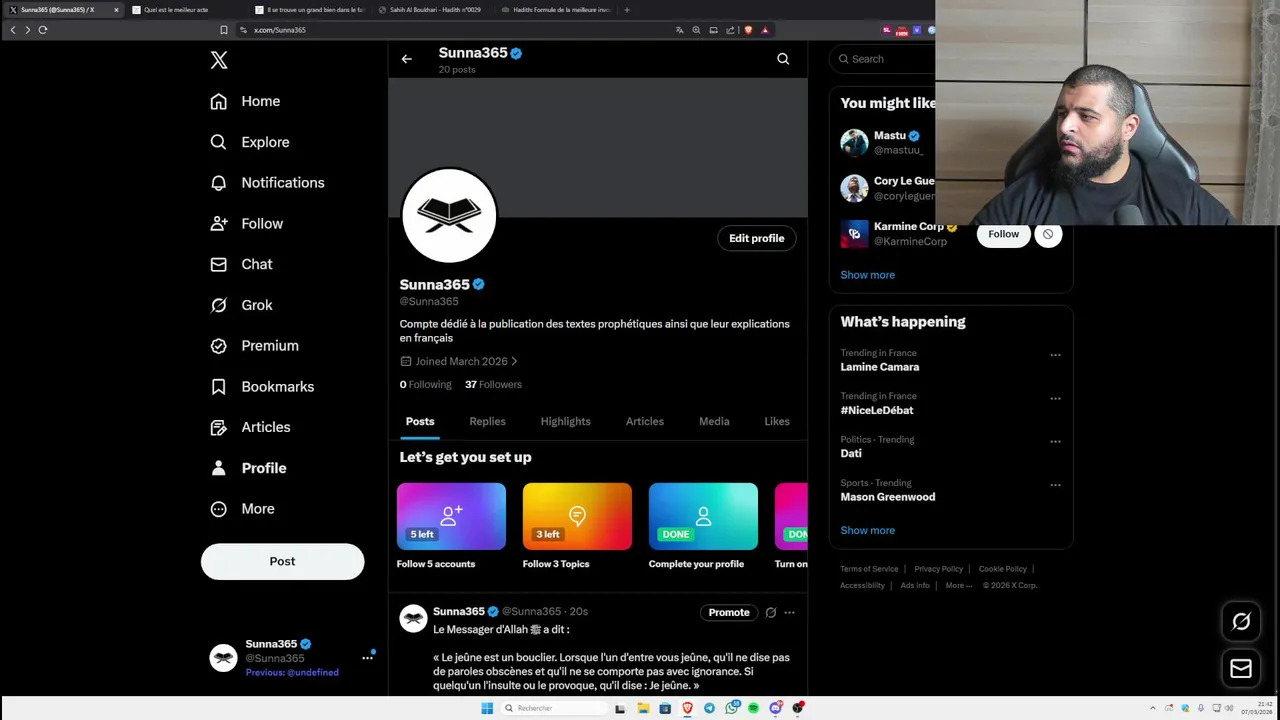Switch to the Replies tab
The image size is (1280, 720).
point(487,422)
